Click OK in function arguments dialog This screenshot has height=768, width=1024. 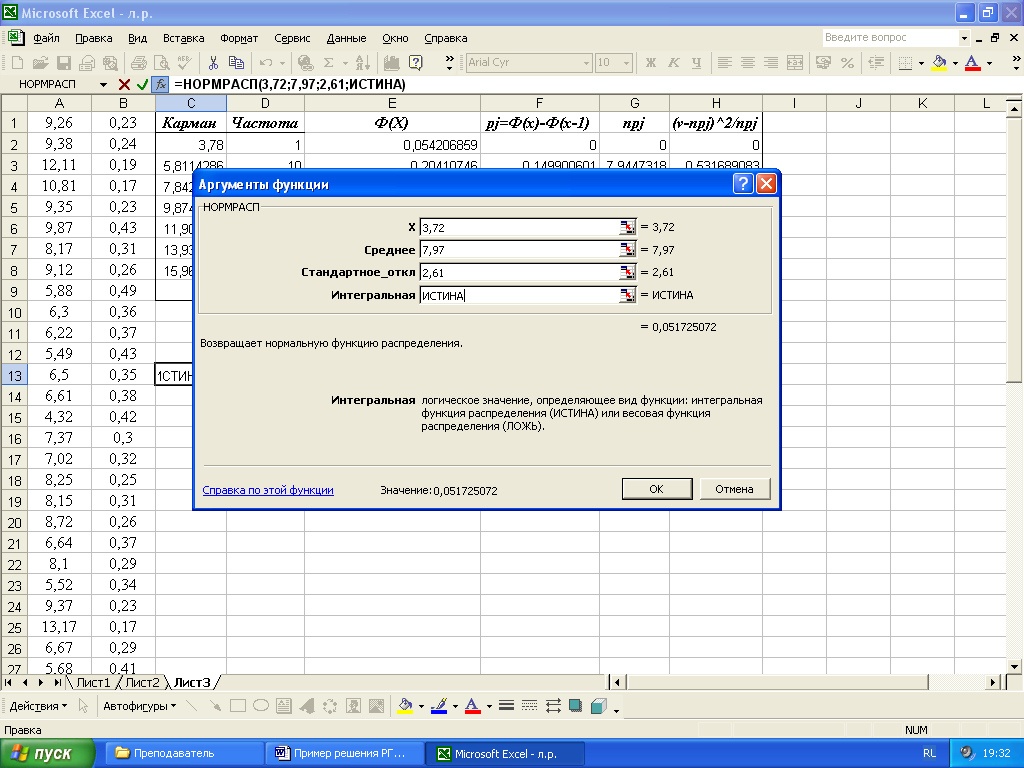656,489
